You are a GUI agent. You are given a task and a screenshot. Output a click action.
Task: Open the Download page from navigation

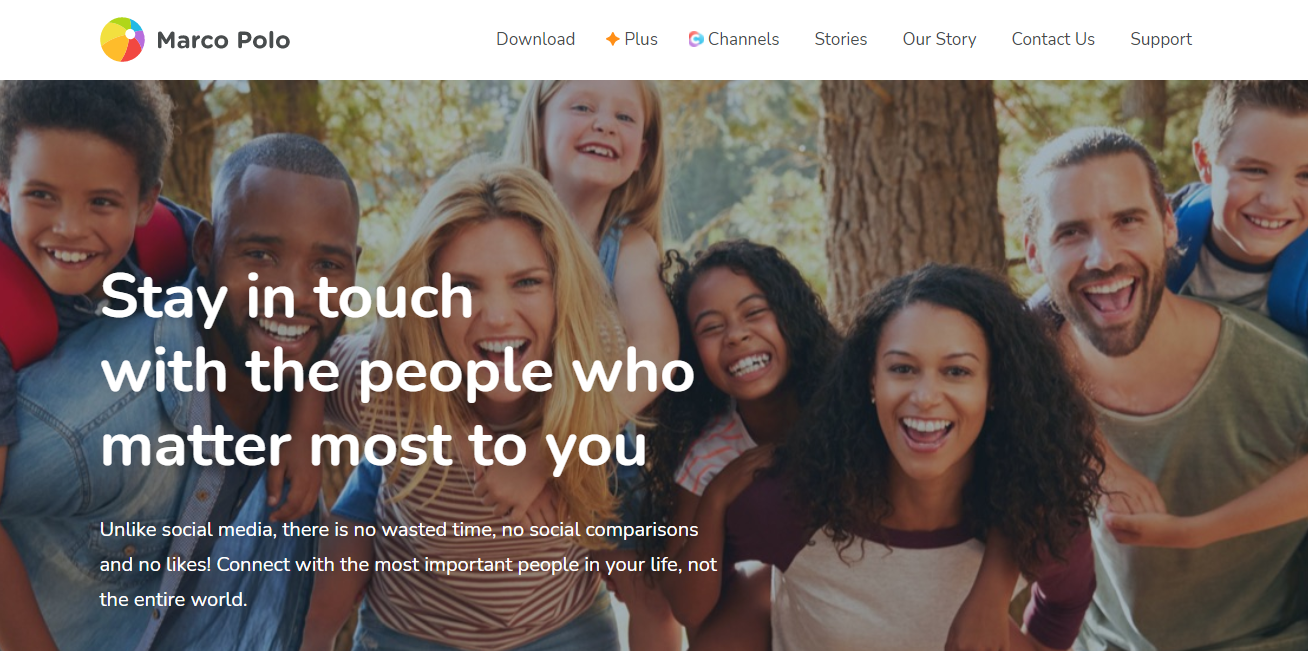[536, 39]
